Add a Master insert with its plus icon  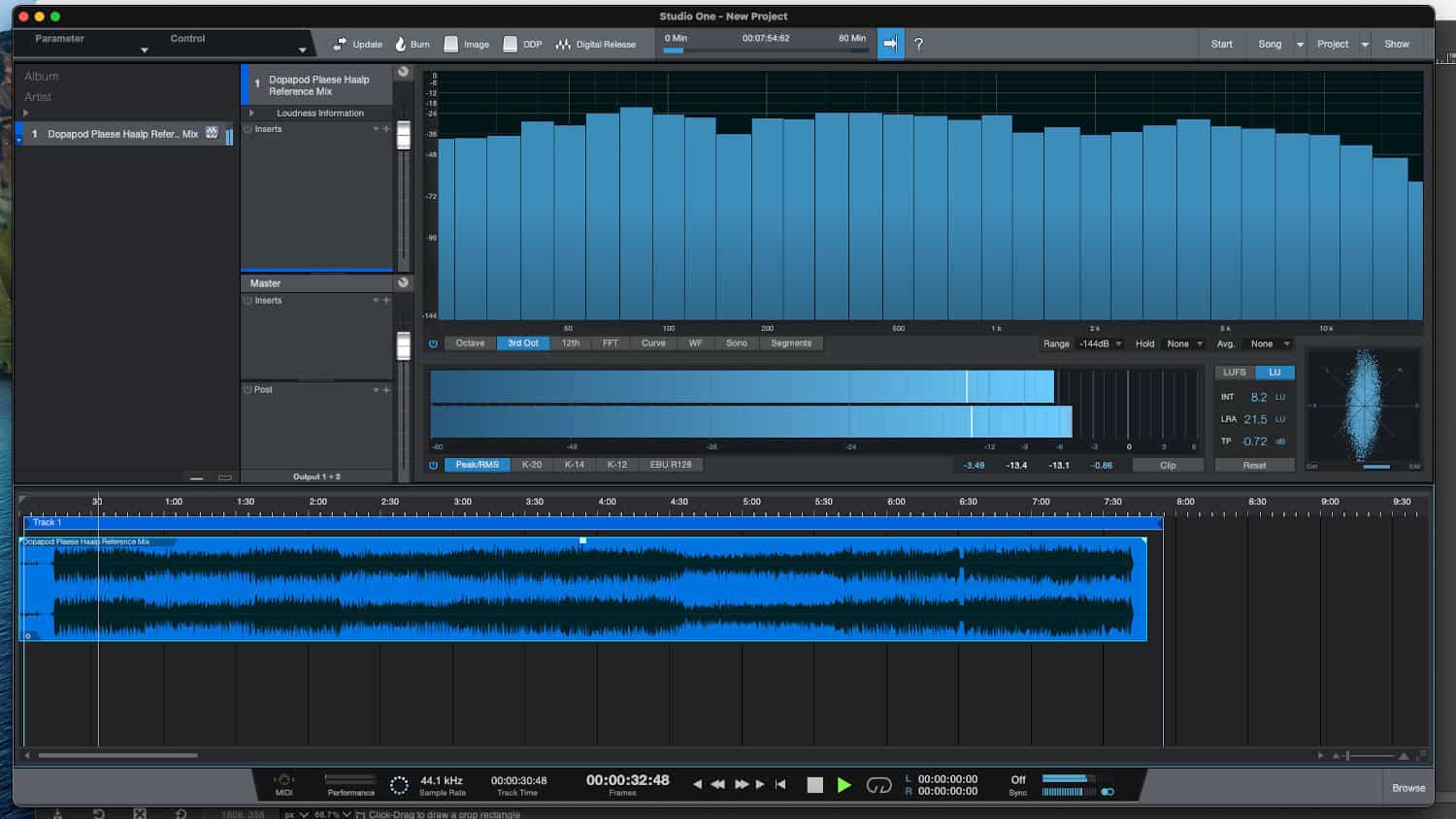click(x=386, y=301)
